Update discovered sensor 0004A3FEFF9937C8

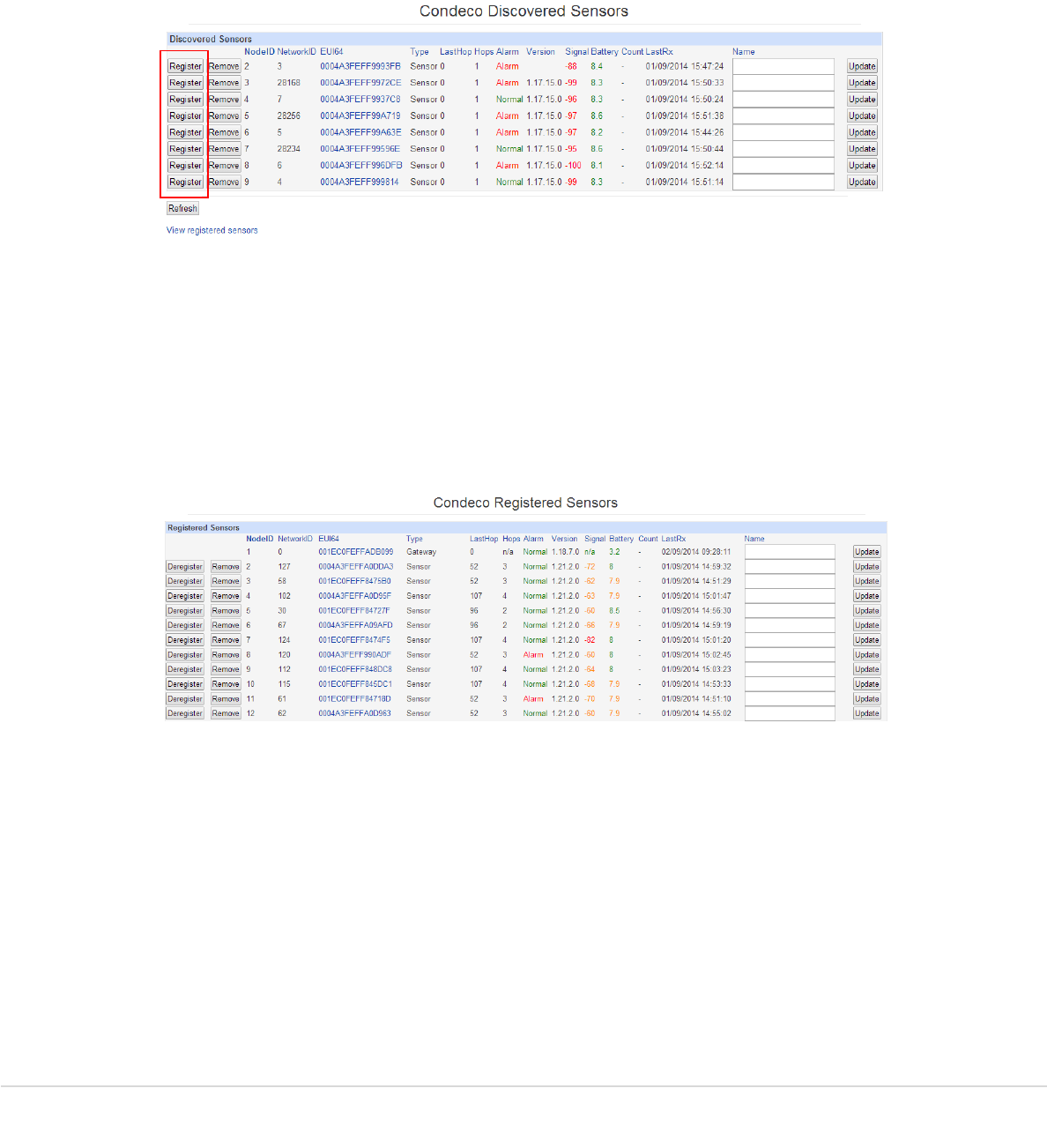(x=863, y=100)
